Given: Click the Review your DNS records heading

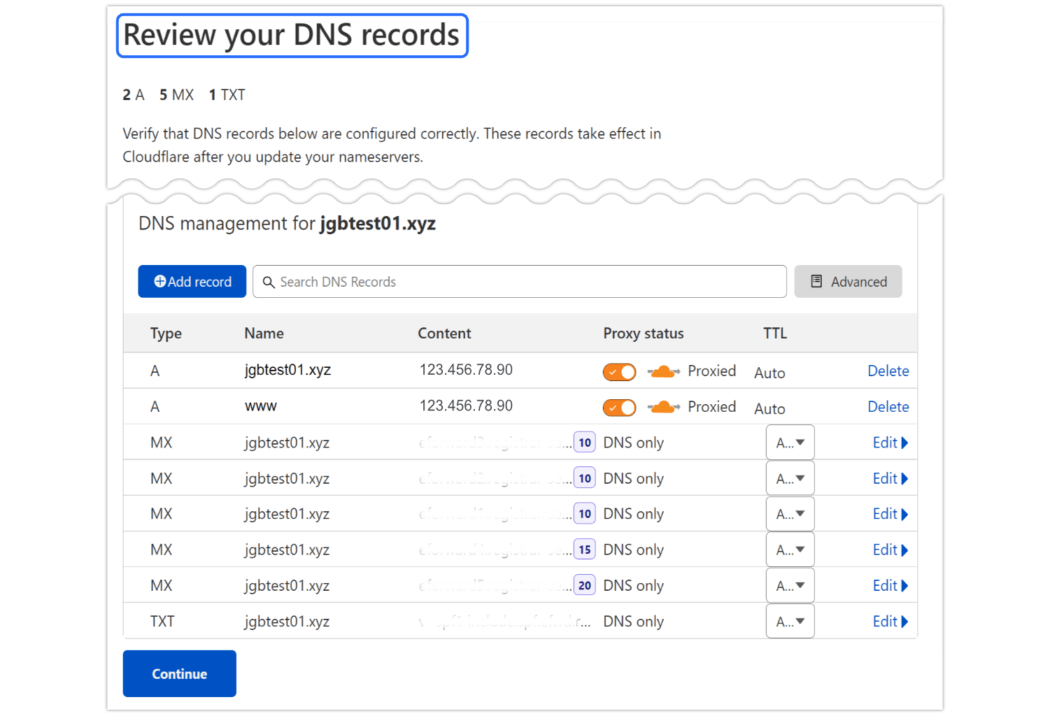Looking at the screenshot, I should 292,35.
